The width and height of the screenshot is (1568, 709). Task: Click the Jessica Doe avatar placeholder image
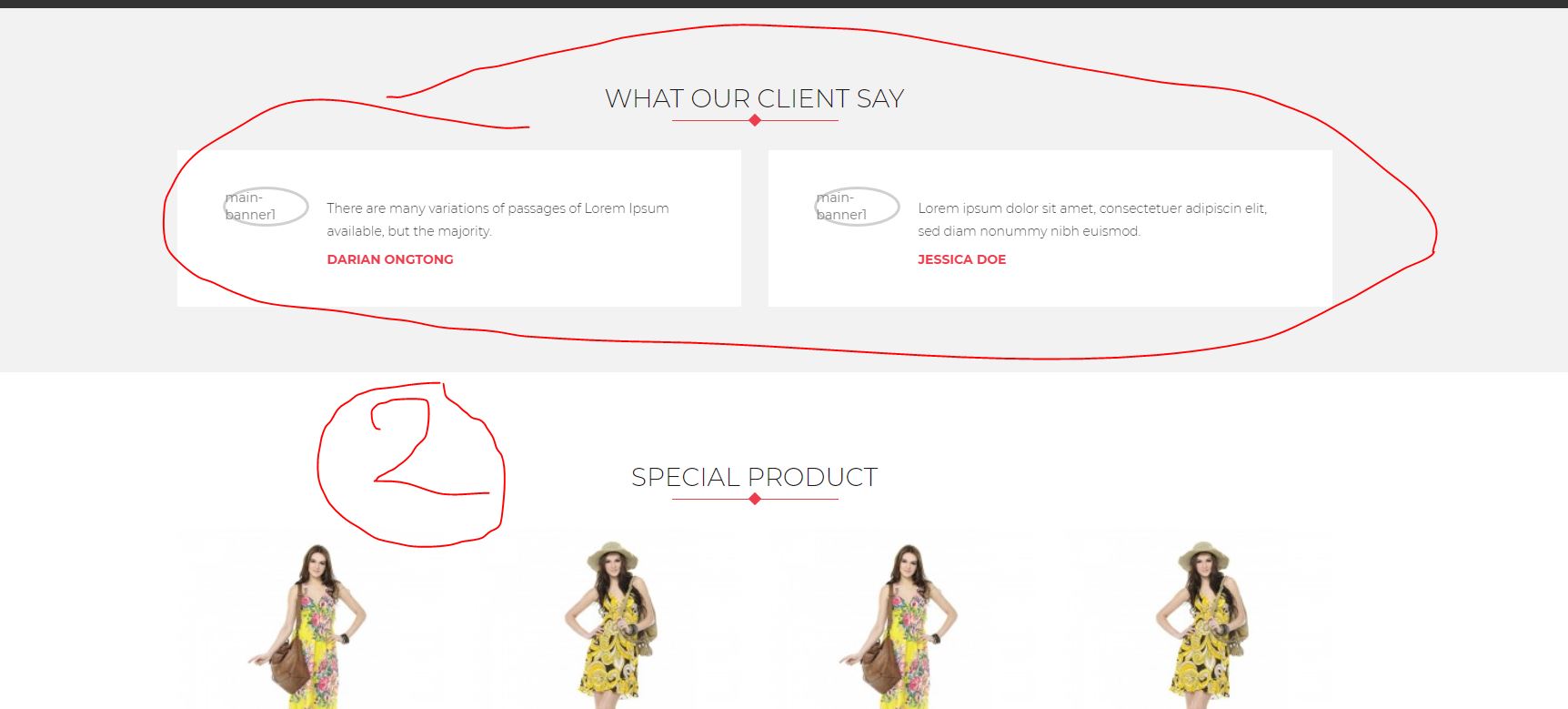point(857,207)
